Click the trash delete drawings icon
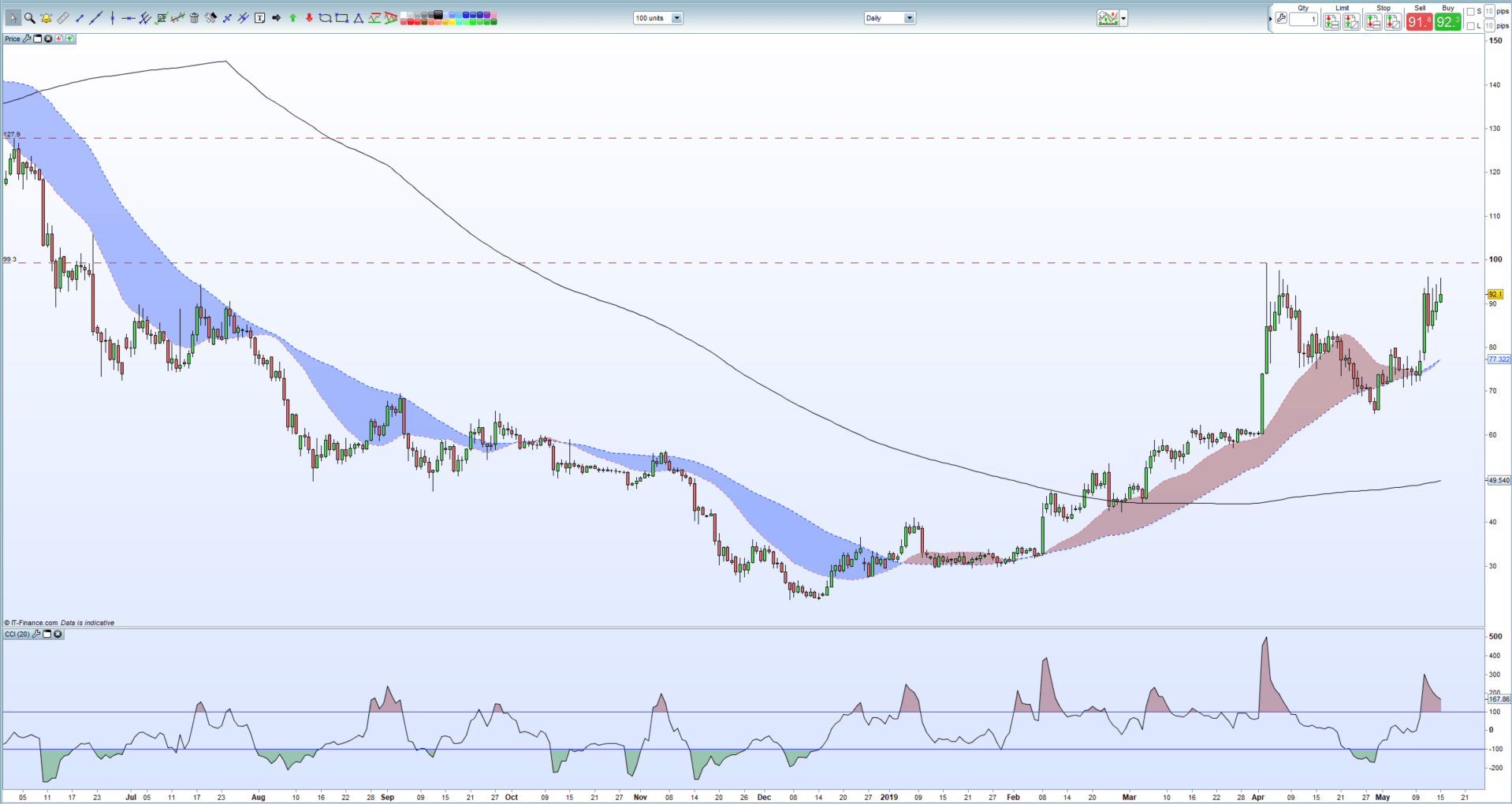The image size is (1512, 804). [194, 17]
